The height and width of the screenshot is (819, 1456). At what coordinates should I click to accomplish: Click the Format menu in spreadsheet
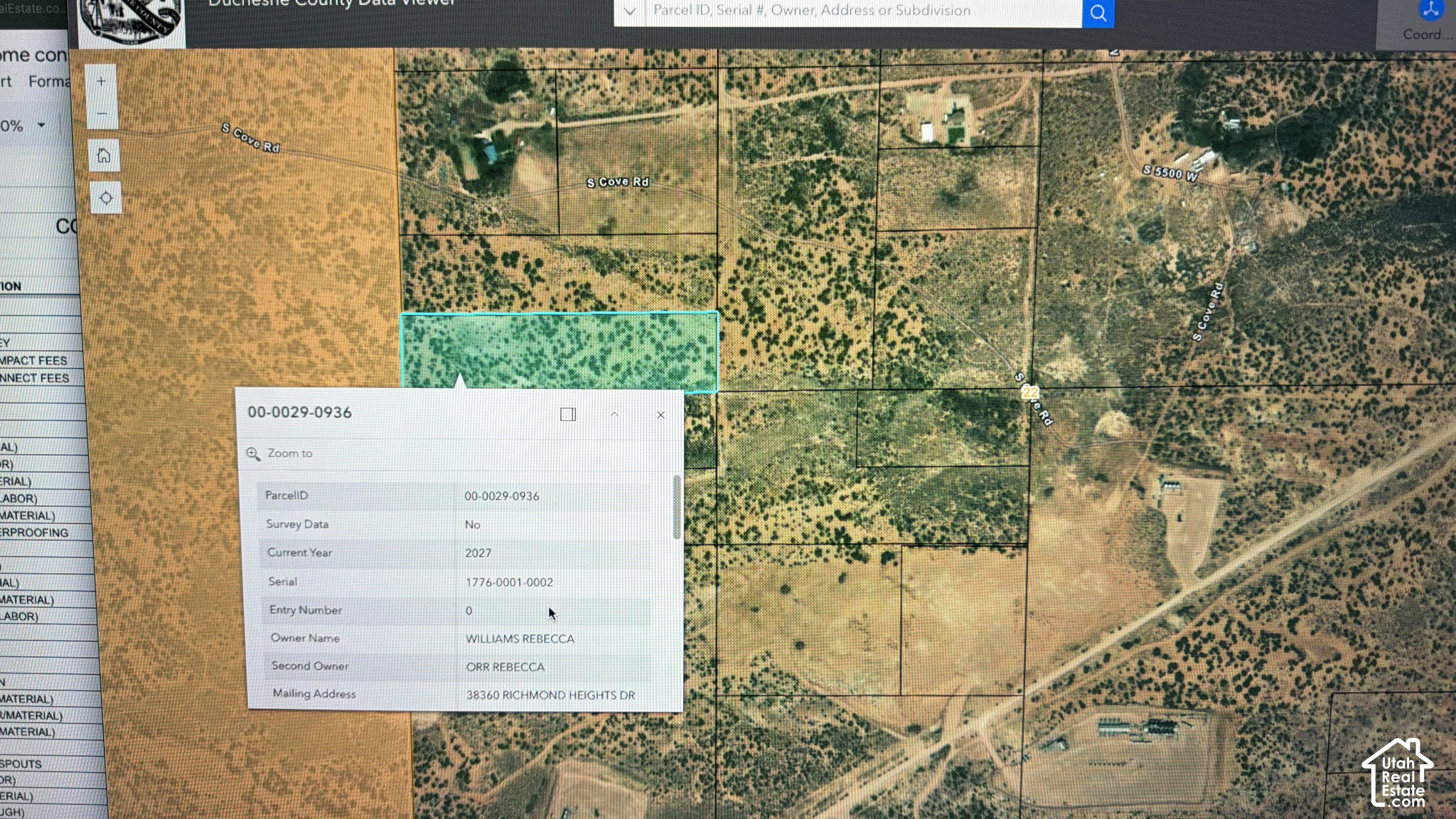(48, 81)
